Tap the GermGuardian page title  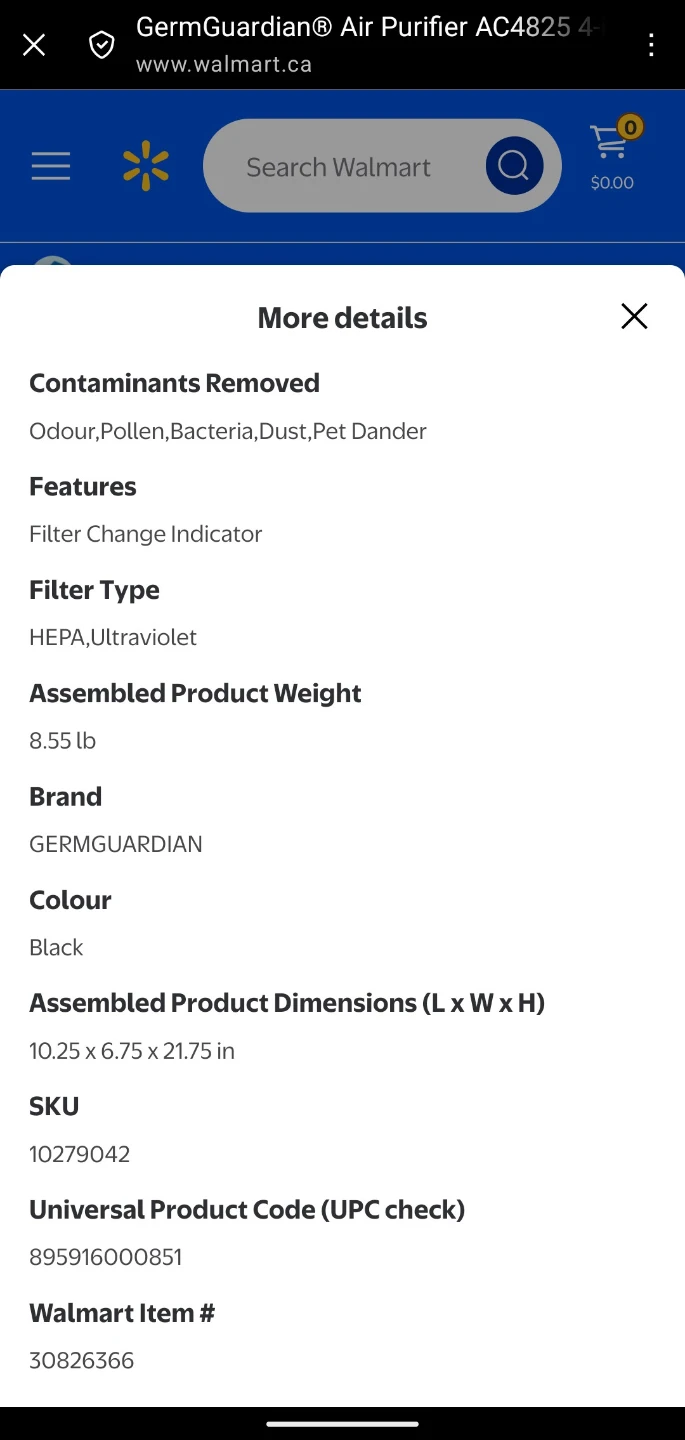(370, 27)
